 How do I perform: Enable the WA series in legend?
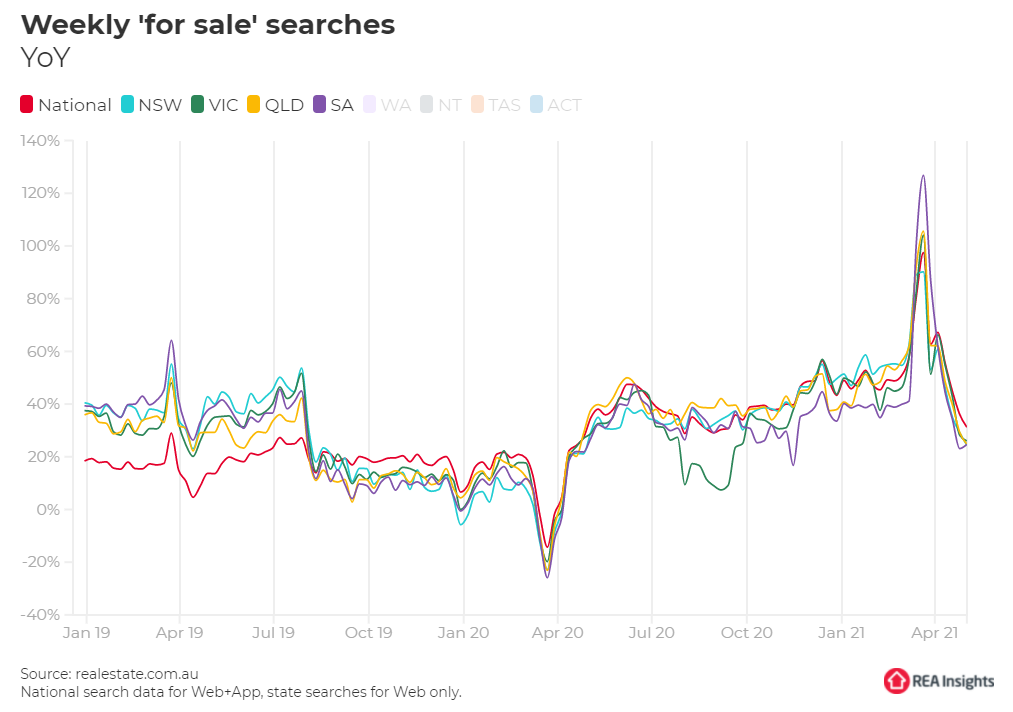395,104
